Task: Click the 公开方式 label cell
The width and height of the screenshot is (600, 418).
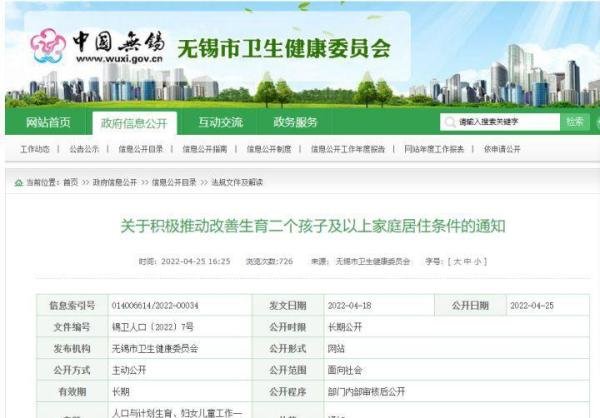Action: (72, 370)
